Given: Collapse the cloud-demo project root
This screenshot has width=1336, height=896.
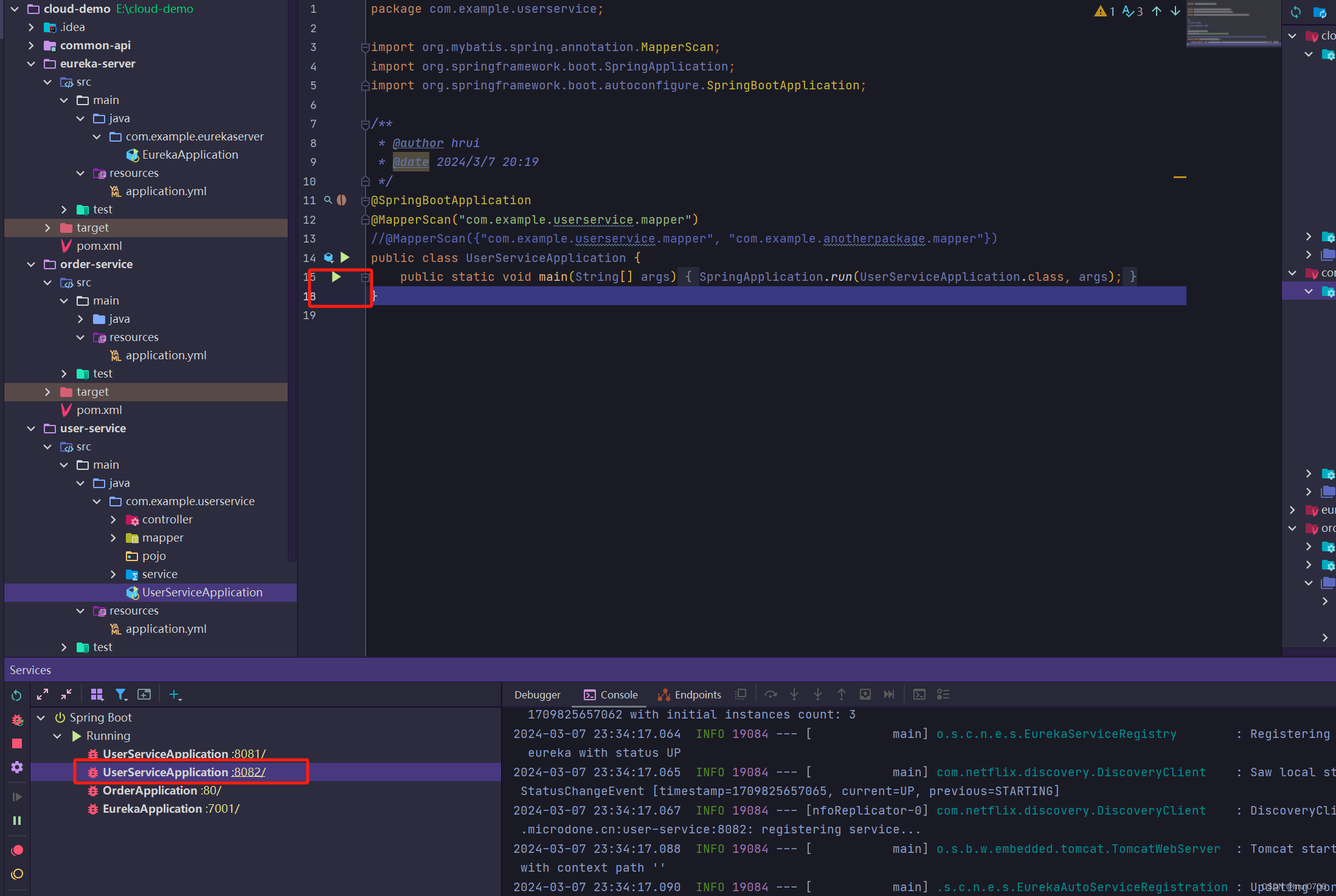Looking at the screenshot, I should click(x=15, y=9).
